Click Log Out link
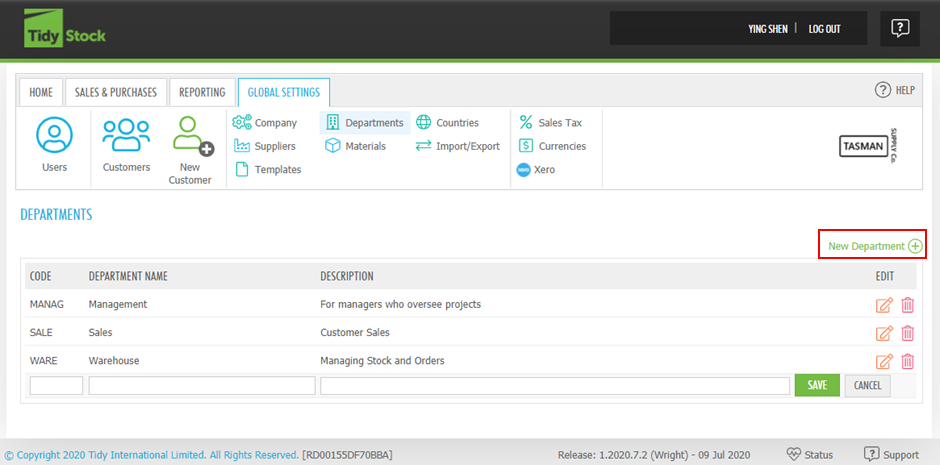This screenshot has height=465, width=940. (x=824, y=29)
